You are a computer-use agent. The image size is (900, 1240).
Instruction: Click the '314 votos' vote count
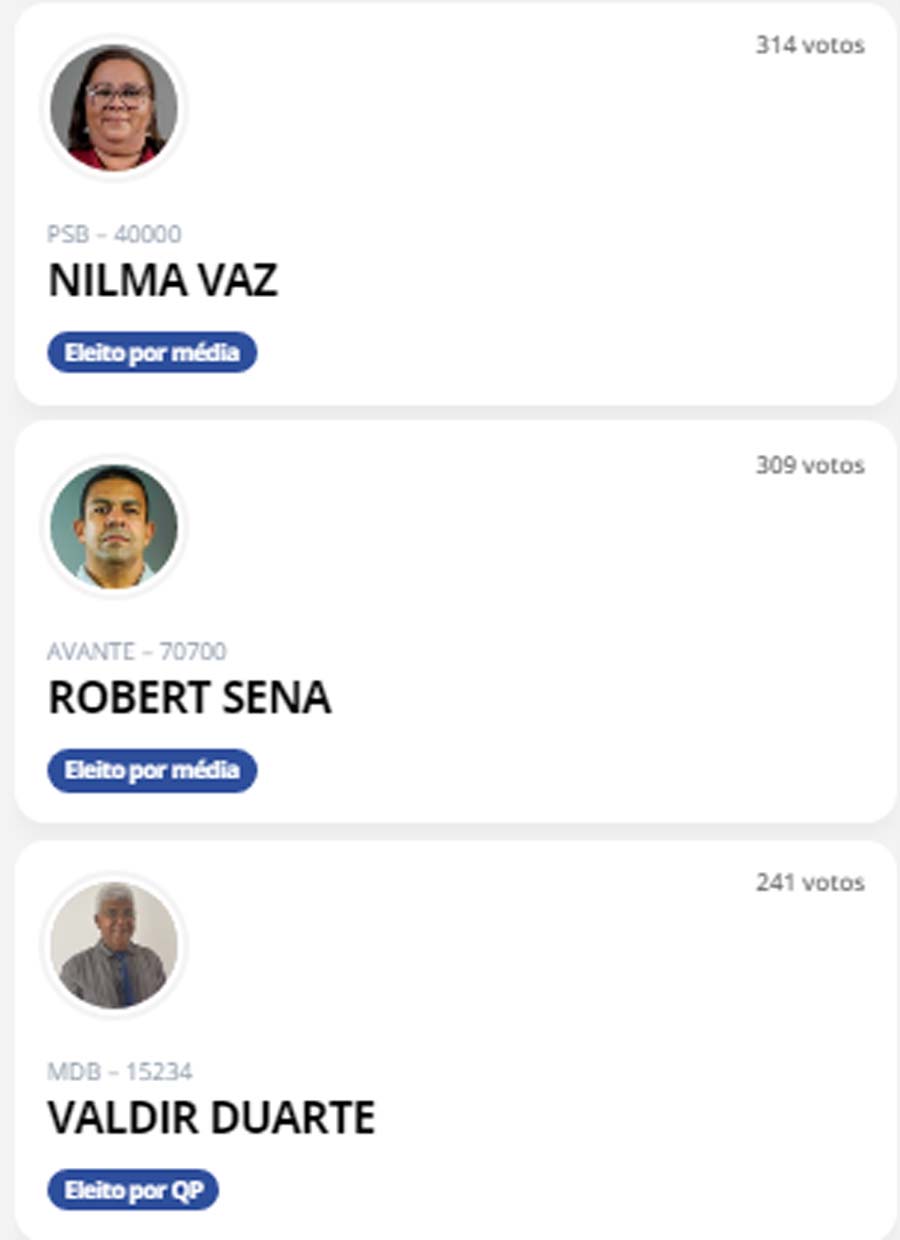pos(810,45)
